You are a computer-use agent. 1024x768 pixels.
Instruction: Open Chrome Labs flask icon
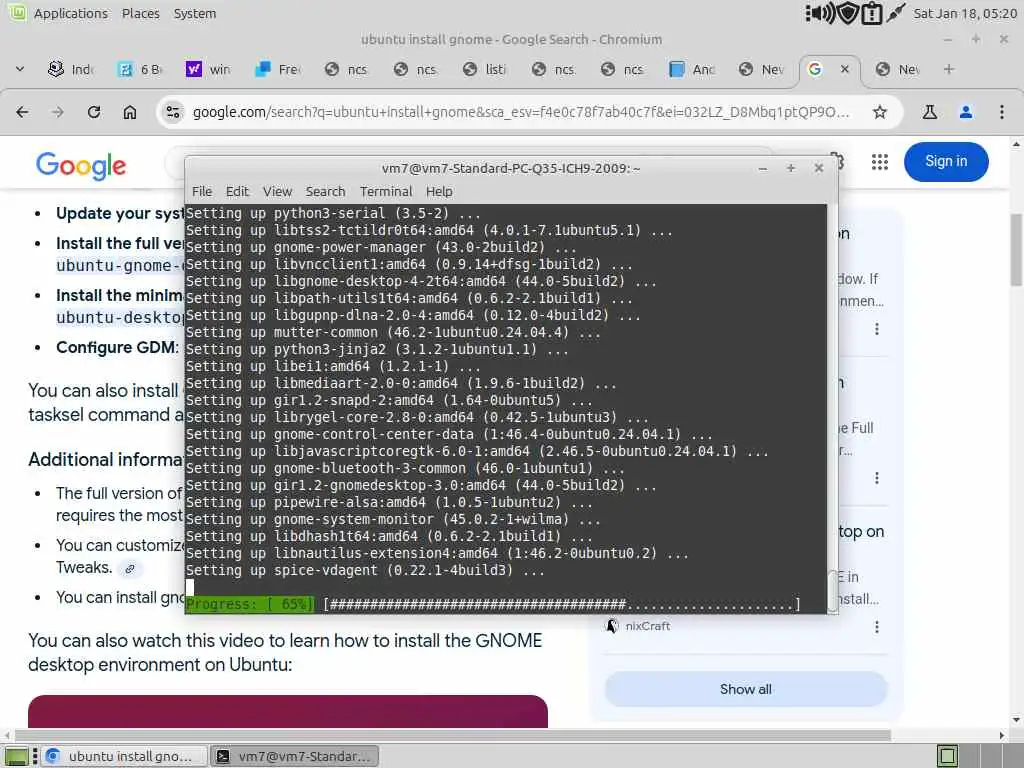point(930,112)
